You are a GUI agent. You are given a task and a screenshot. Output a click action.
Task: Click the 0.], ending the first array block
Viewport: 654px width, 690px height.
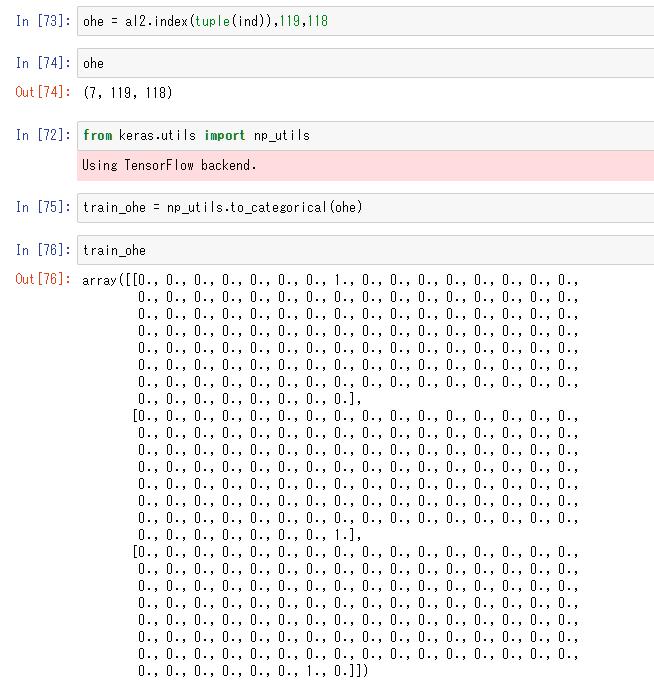(x=348, y=399)
